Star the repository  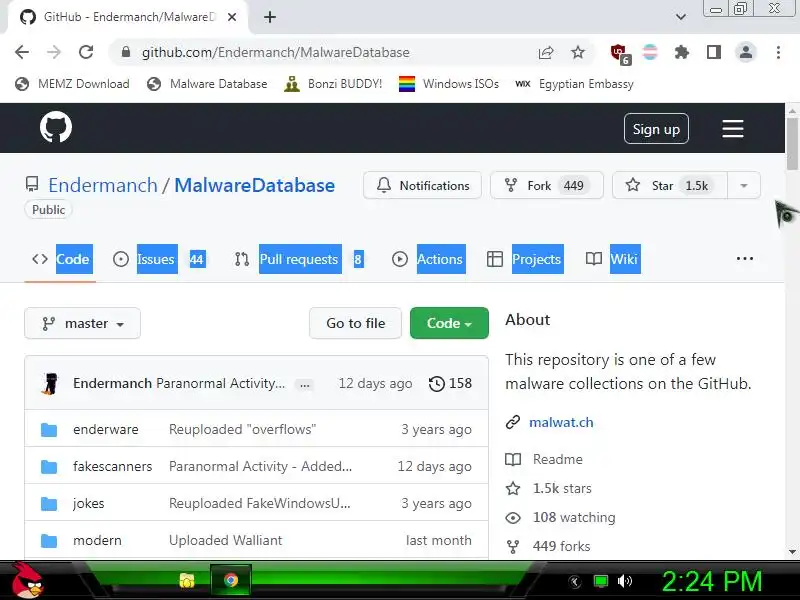[669, 186]
